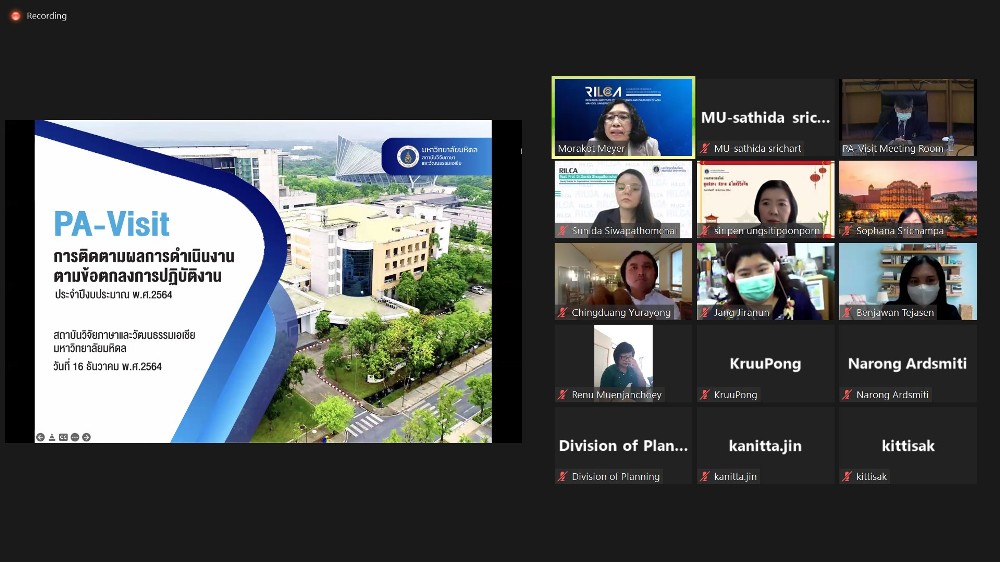
Task: Click muted mic icon on KruuPong tile
Action: click(705, 395)
